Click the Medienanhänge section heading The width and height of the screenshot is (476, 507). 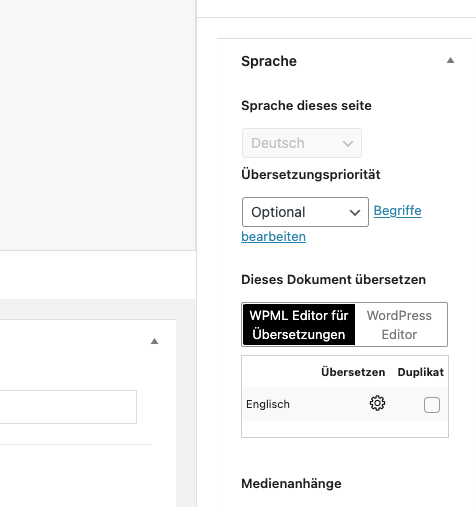click(291, 484)
